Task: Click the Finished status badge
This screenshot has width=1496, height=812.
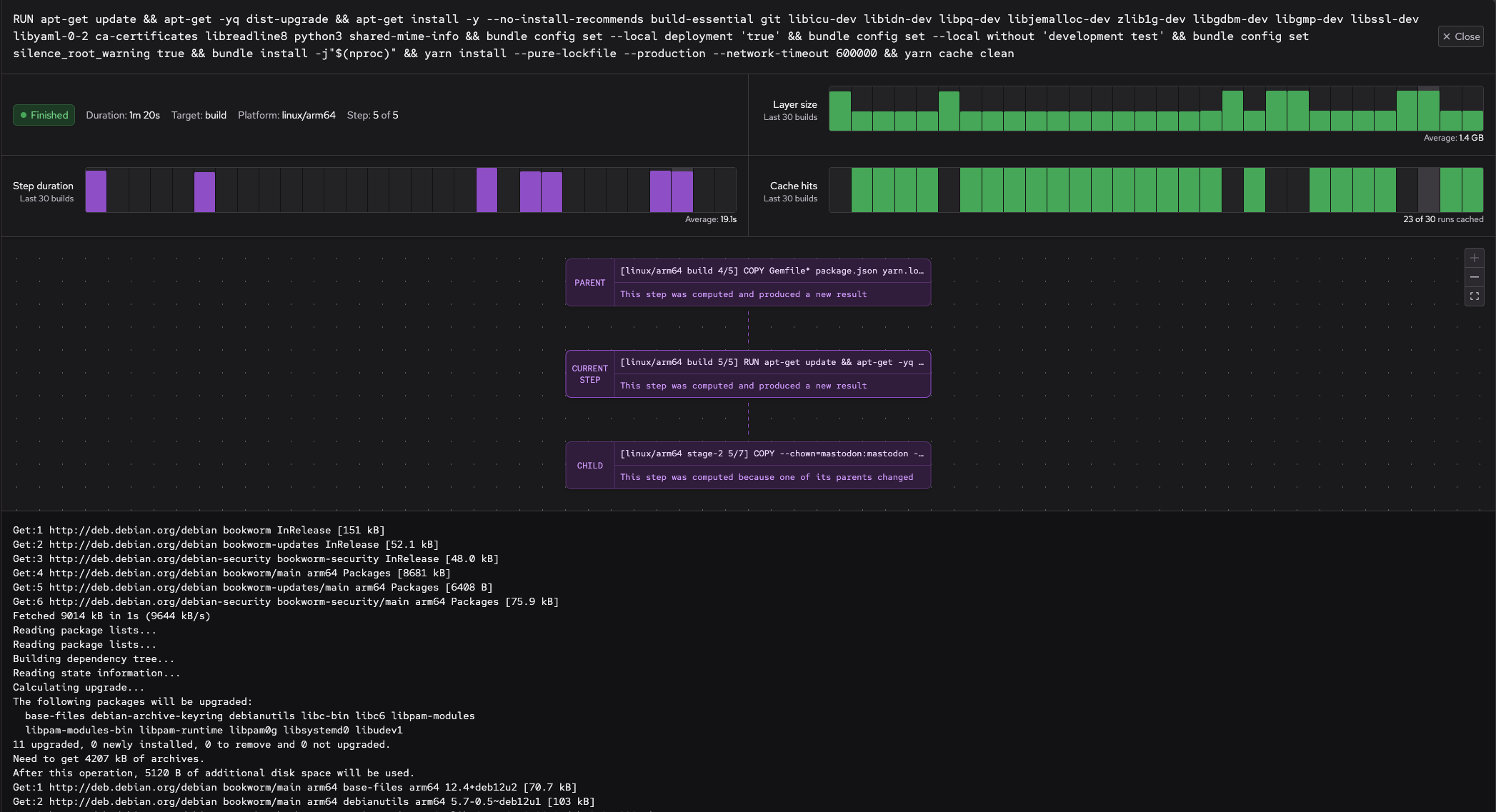Action: [44, 115]
